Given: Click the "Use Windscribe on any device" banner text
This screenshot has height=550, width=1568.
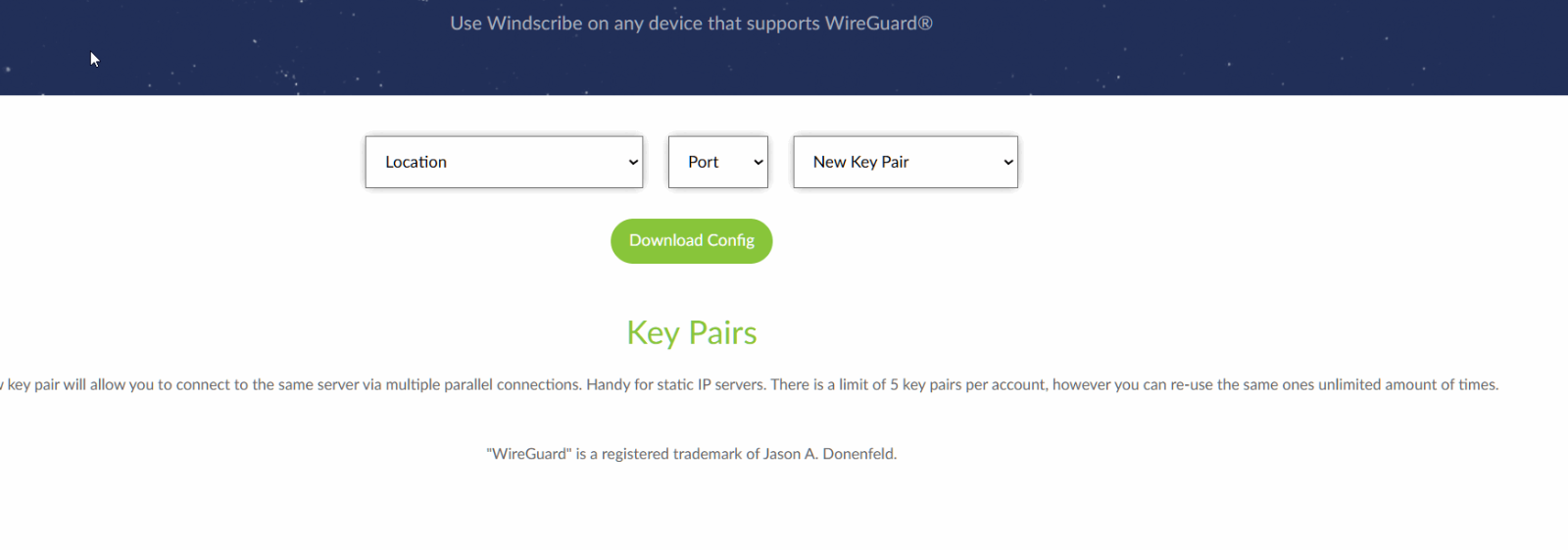Looking at the screenshot, I should point(691,24).
